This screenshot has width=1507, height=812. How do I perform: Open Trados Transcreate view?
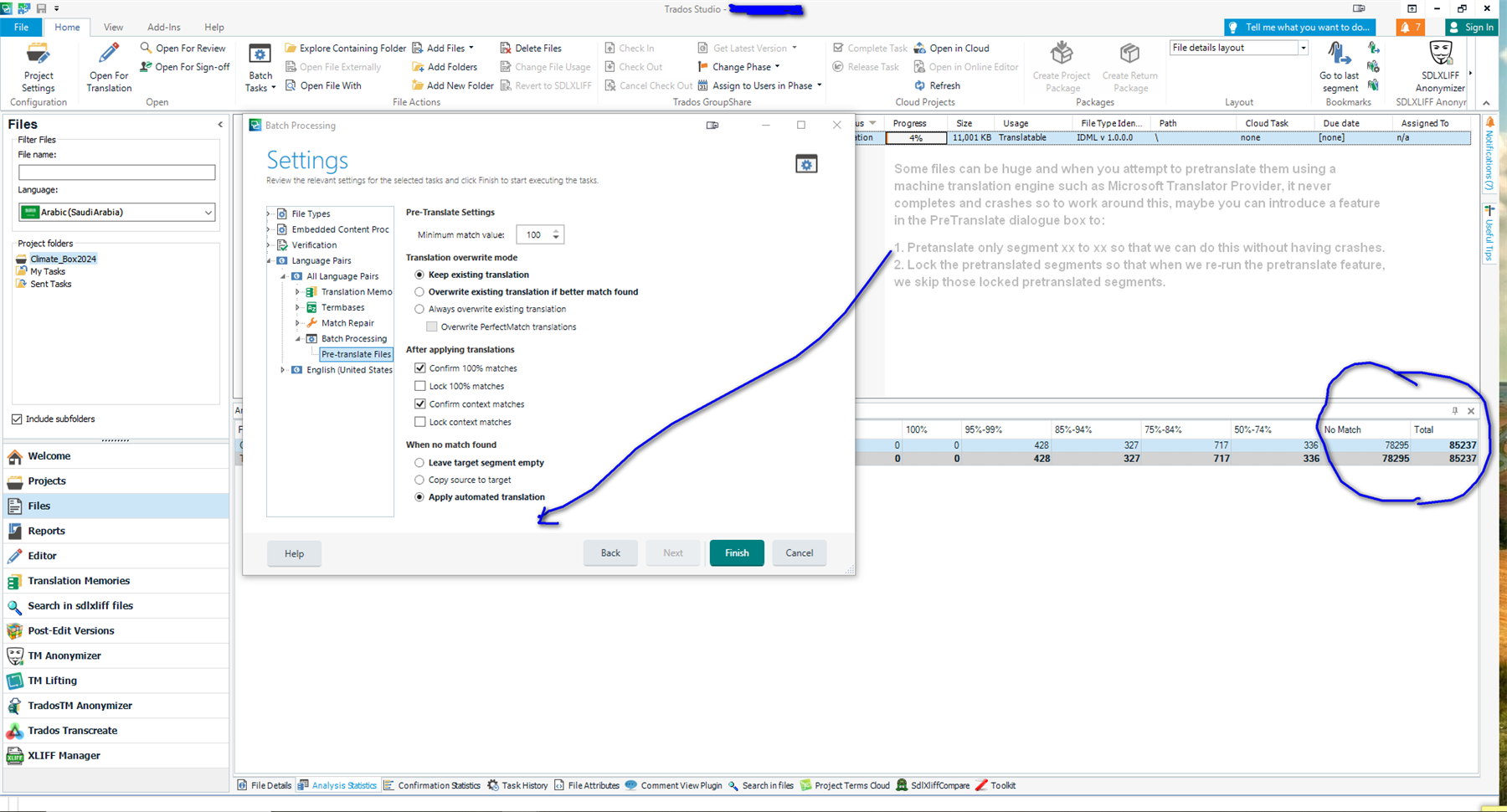click(116, 731)
